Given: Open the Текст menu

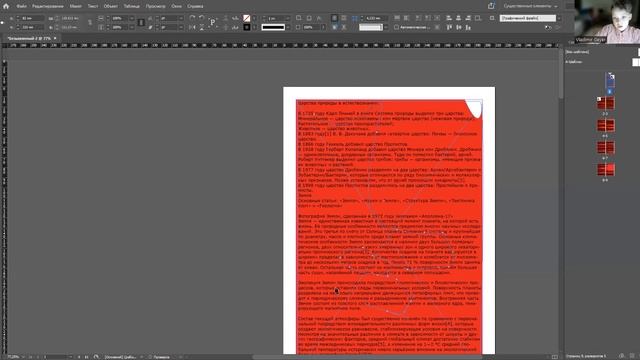Looking at the screenshot, I should [93, 7].
